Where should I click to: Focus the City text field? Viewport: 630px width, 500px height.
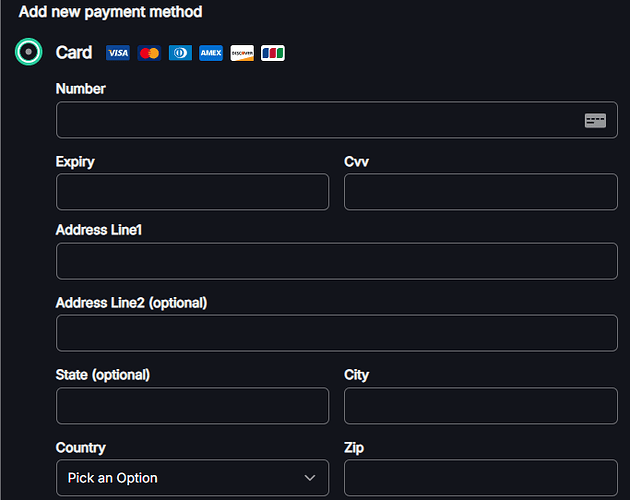(480, 406)
